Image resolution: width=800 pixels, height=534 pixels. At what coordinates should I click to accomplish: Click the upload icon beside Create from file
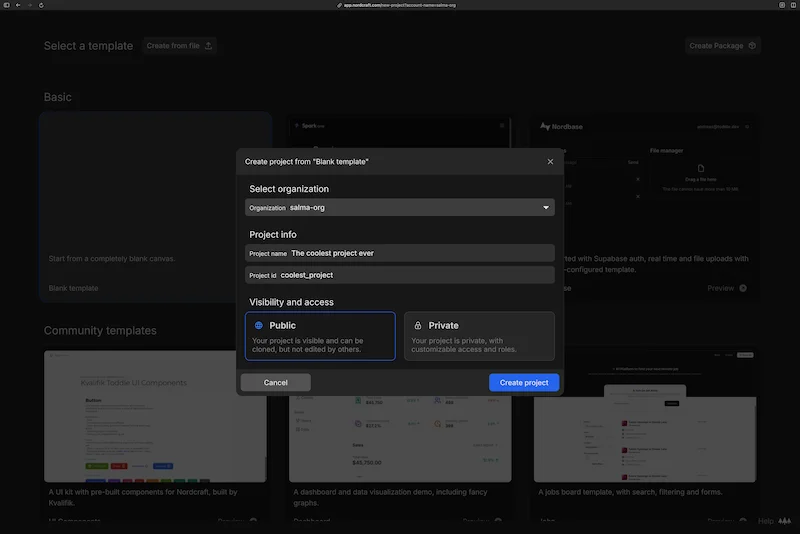(208, 46)
